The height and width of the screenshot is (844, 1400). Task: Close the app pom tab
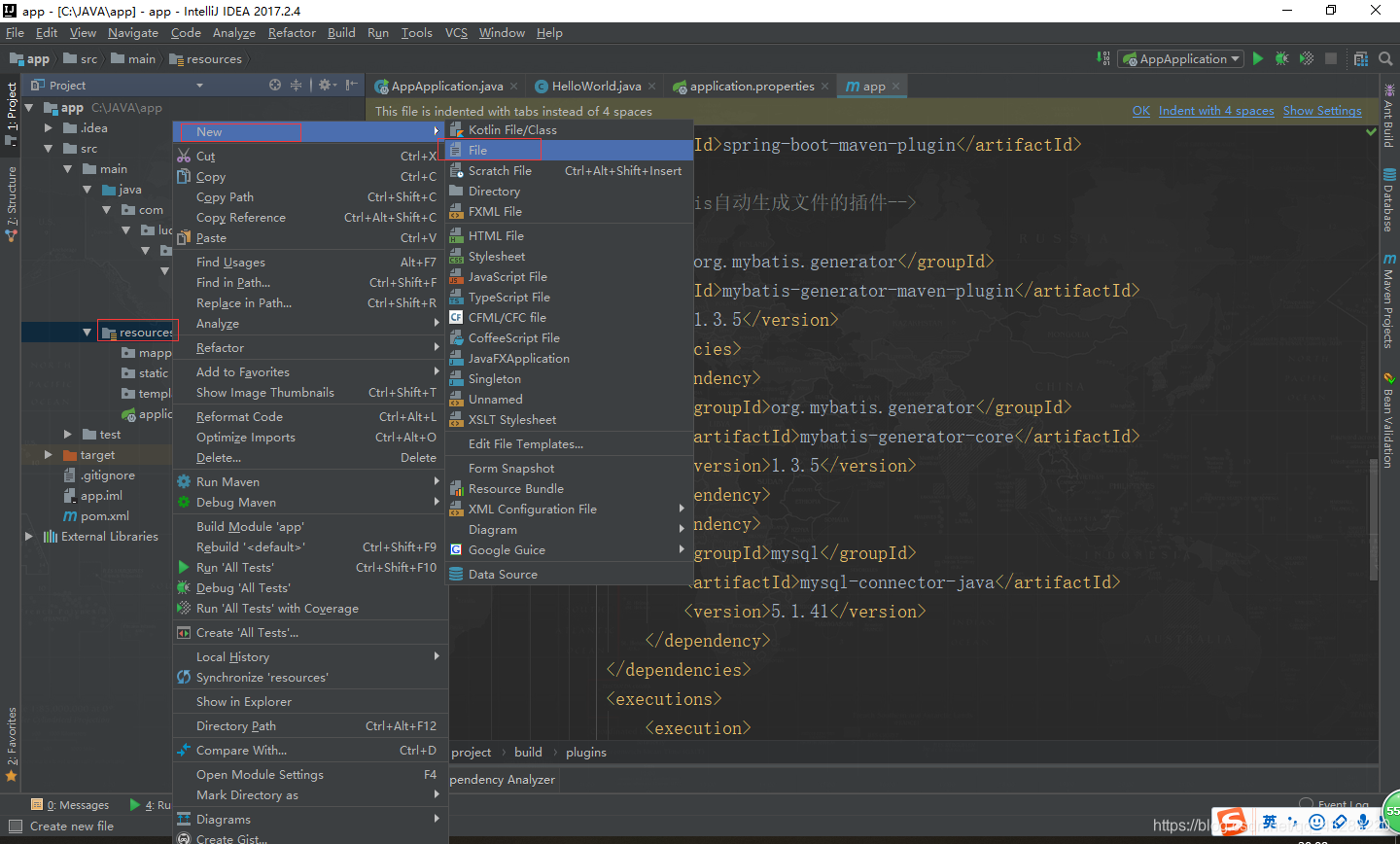[x=895, y=87]
